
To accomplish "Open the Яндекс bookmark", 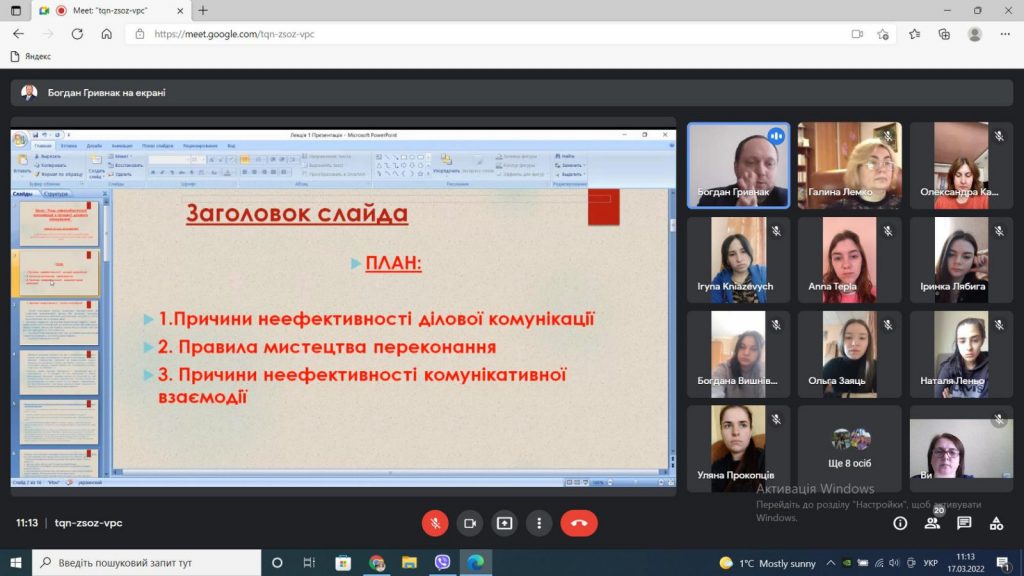I will (x=31, y=56).
